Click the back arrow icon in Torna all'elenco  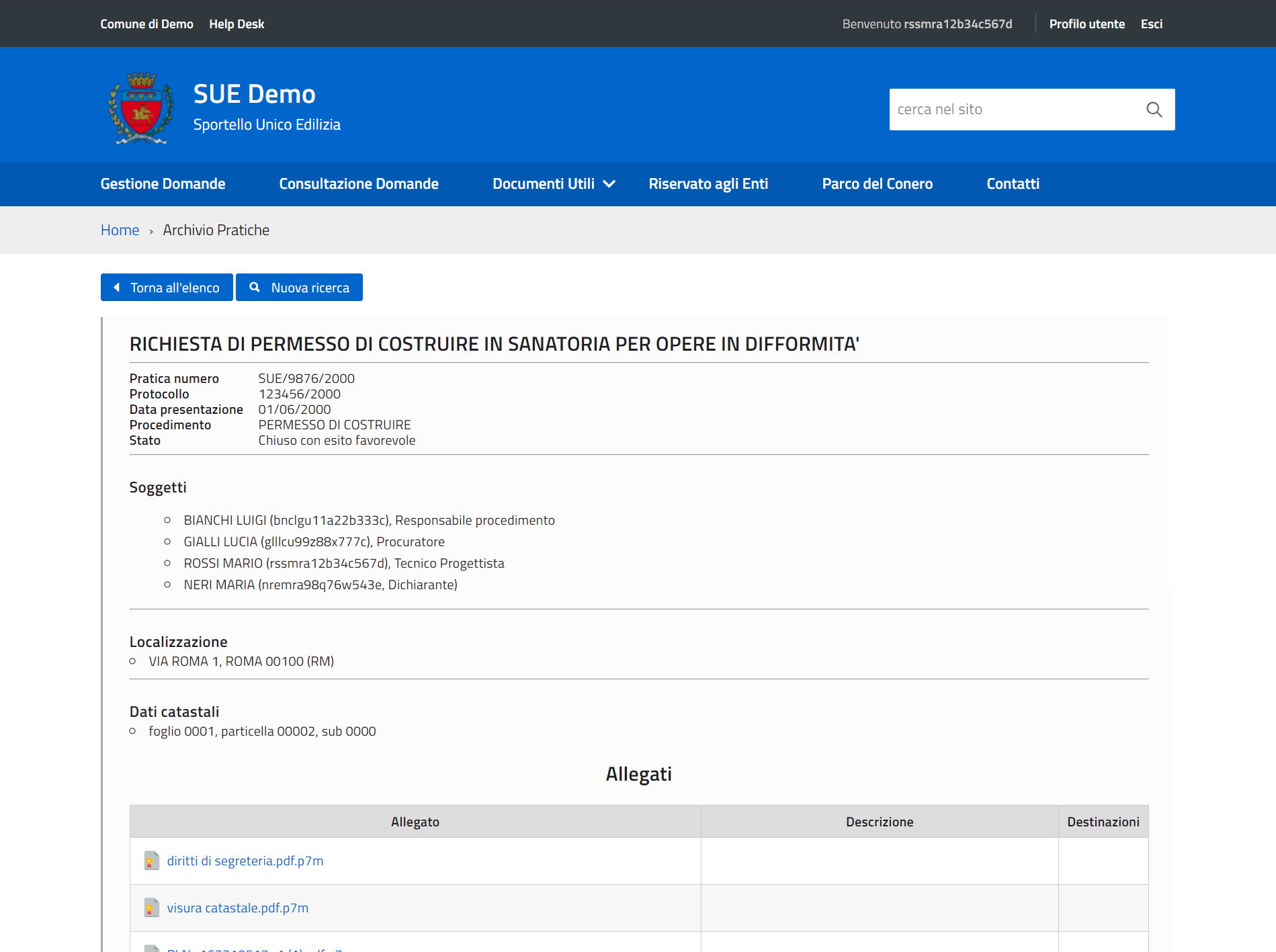[117, 288]
